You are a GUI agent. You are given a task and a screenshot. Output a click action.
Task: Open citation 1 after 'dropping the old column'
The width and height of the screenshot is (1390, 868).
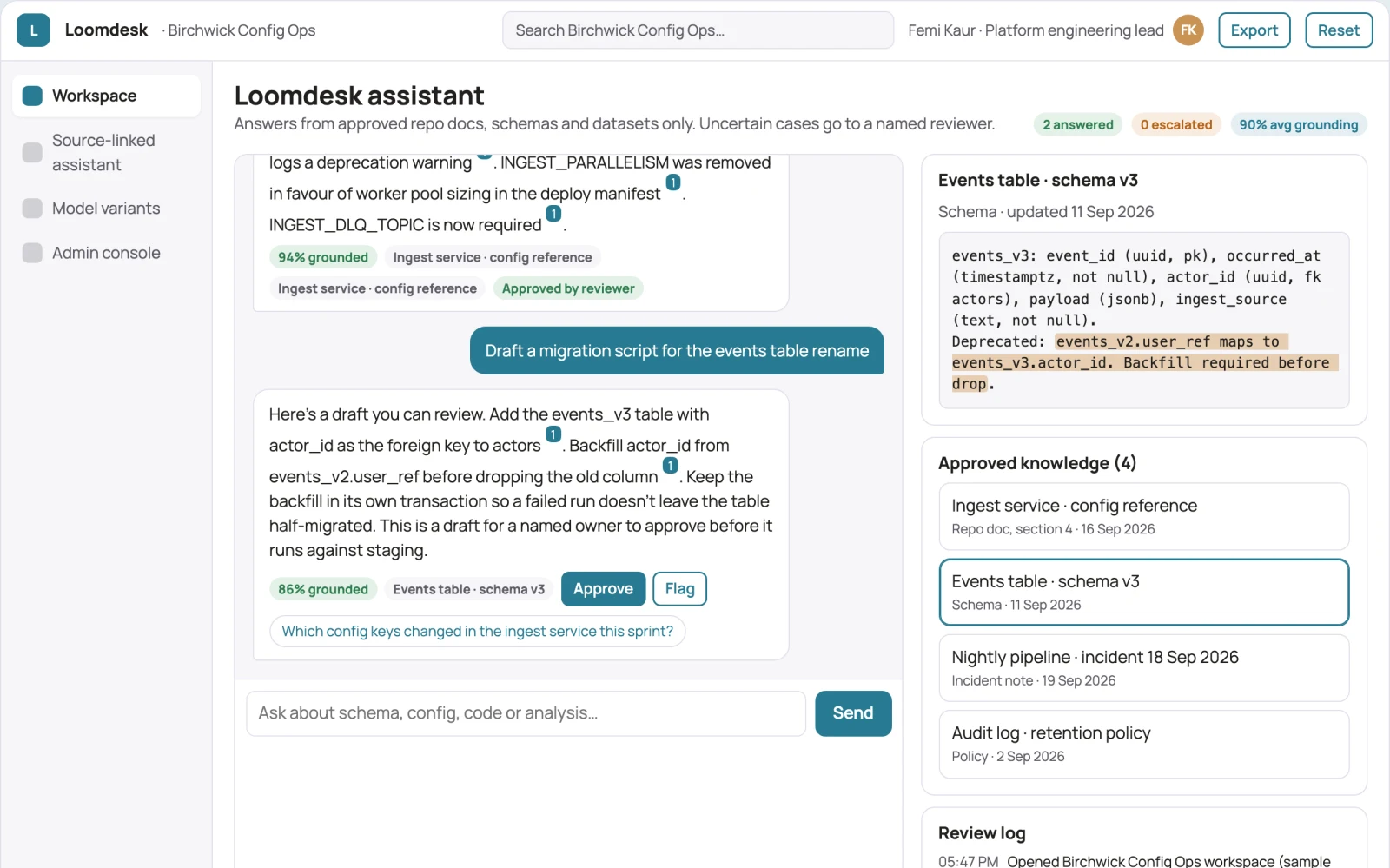[670, 465]
